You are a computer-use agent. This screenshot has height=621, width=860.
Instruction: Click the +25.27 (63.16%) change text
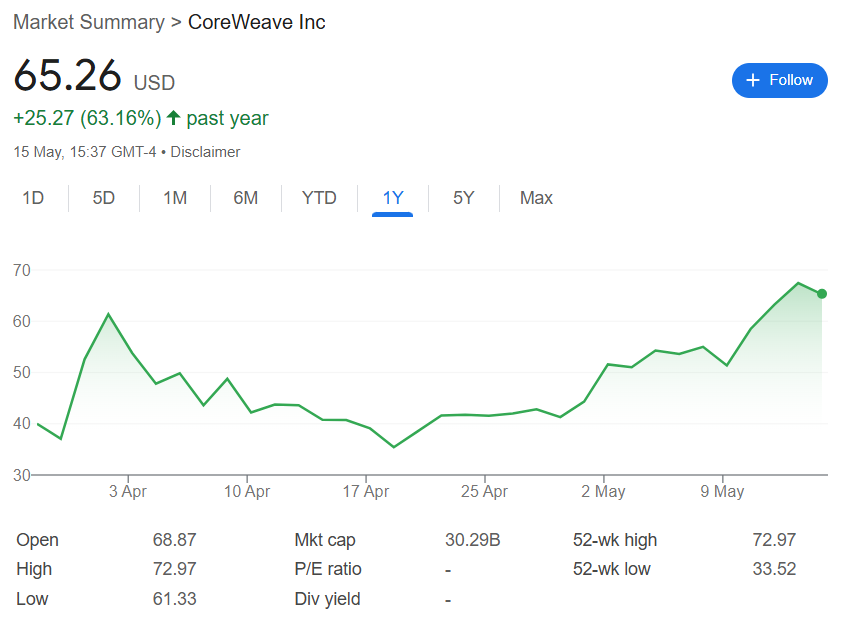click(88, 118)
